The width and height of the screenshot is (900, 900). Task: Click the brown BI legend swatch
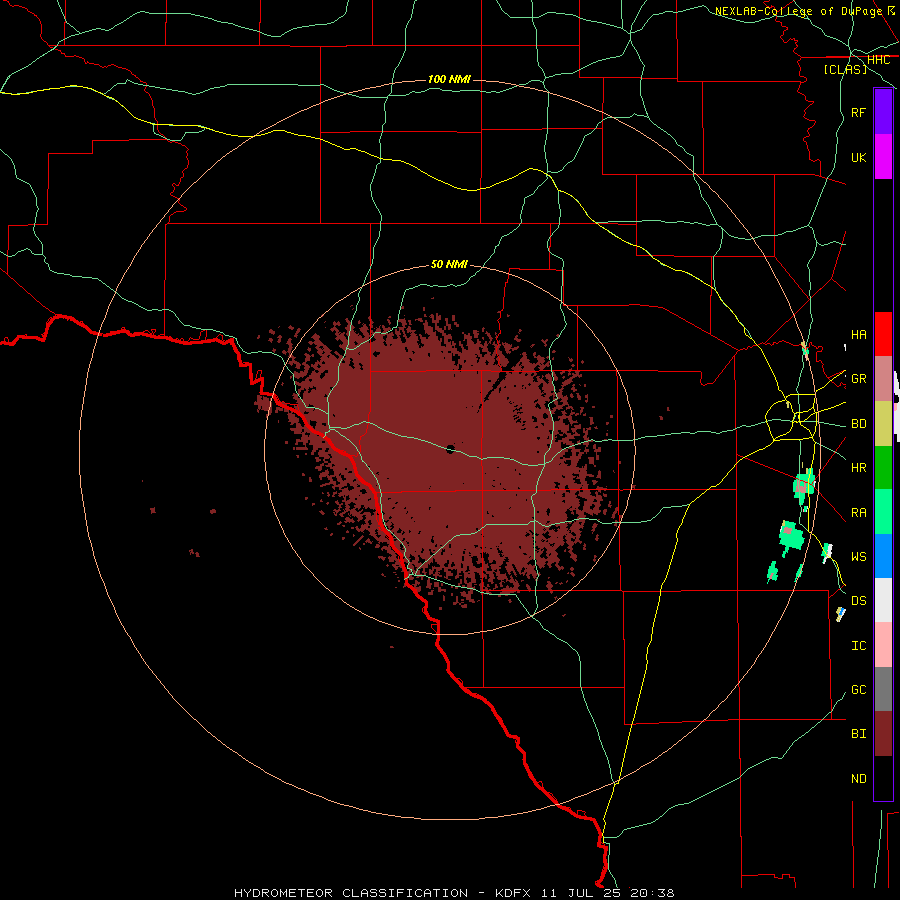[x=883, y=734]
